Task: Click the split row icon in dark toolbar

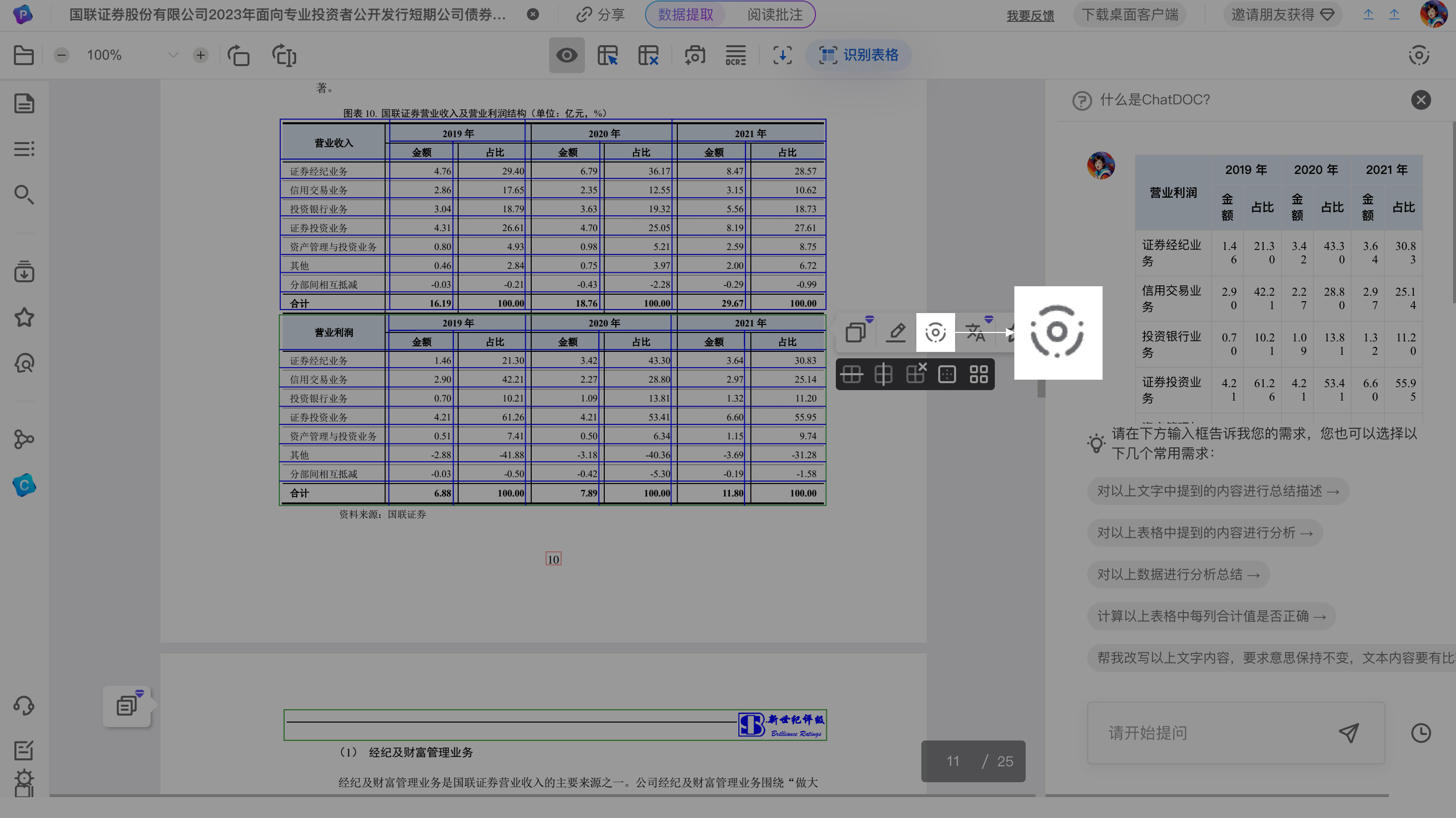Action: coord(851,374)
